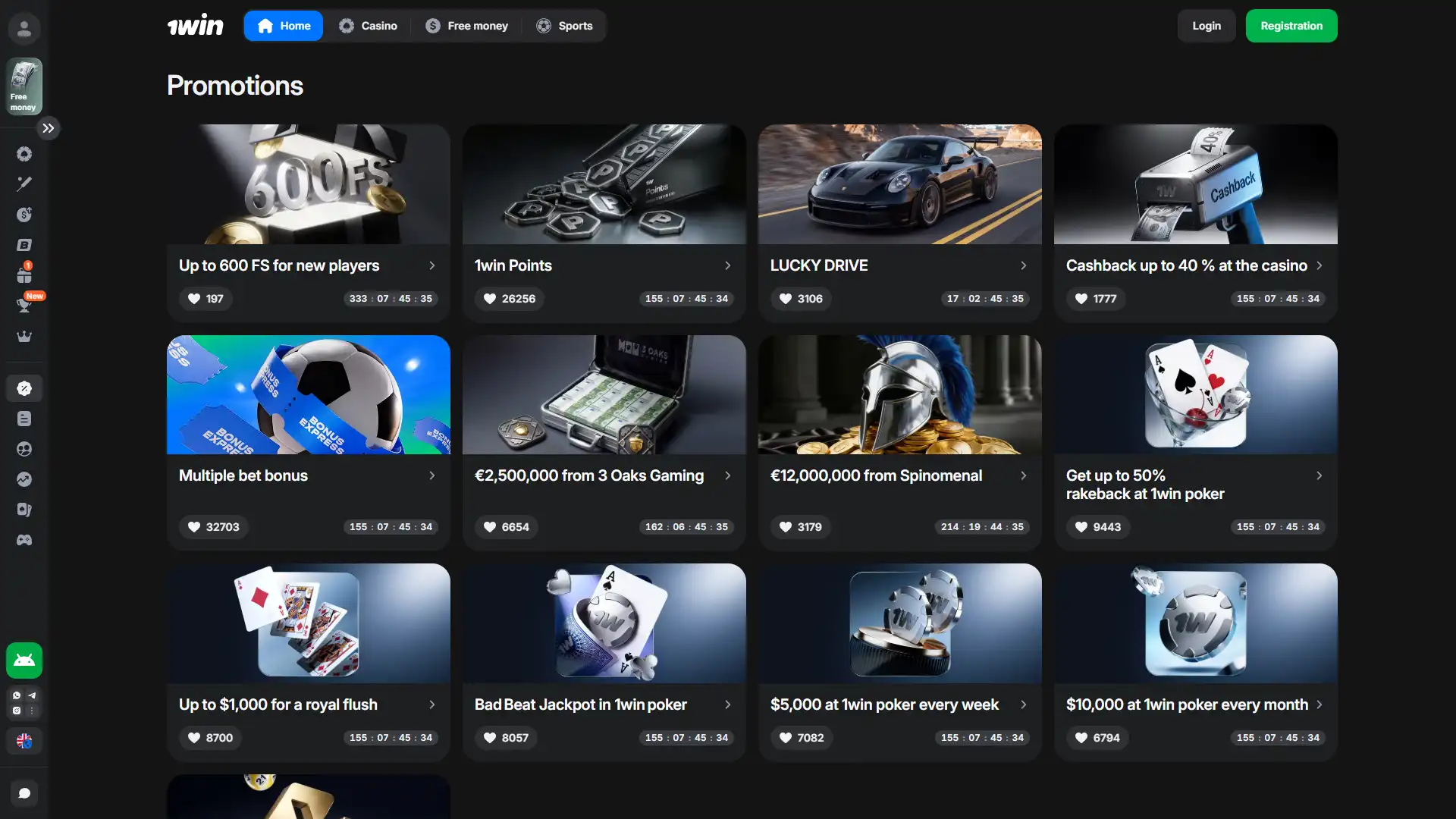
Task: Open casino chip icon in sidebar
Action: [x=24, y=154]
